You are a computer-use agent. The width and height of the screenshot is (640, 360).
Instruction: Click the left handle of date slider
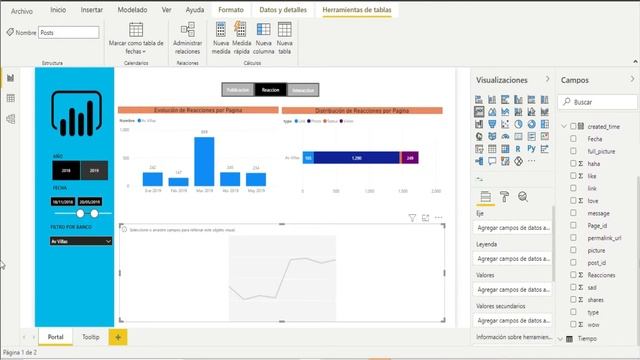point(80,213)
